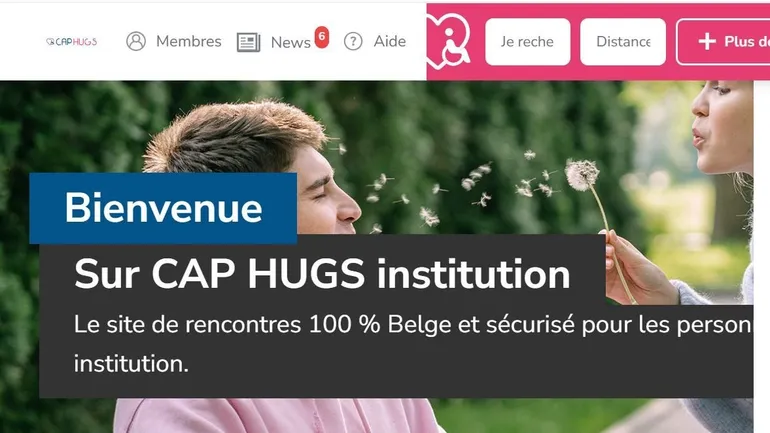The image size is (770, 433).
Task: Expand the Distance dropdown
Action: 623,42
